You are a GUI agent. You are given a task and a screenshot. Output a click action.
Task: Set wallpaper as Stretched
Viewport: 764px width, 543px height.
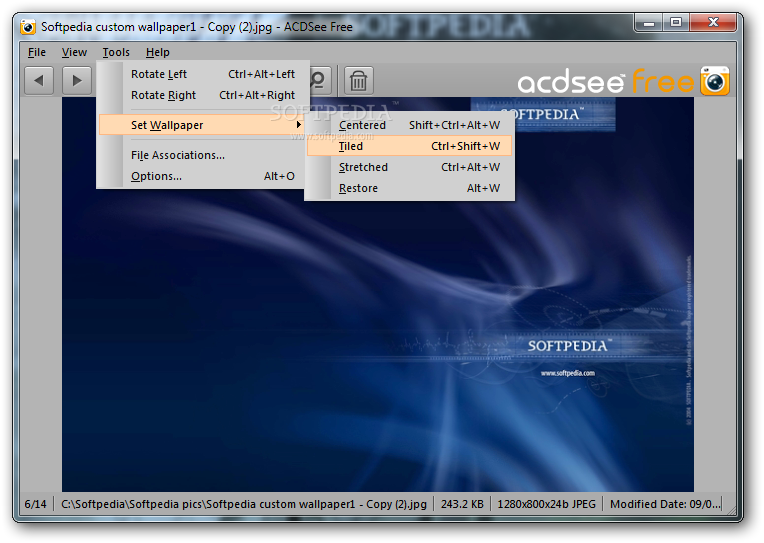410,167
